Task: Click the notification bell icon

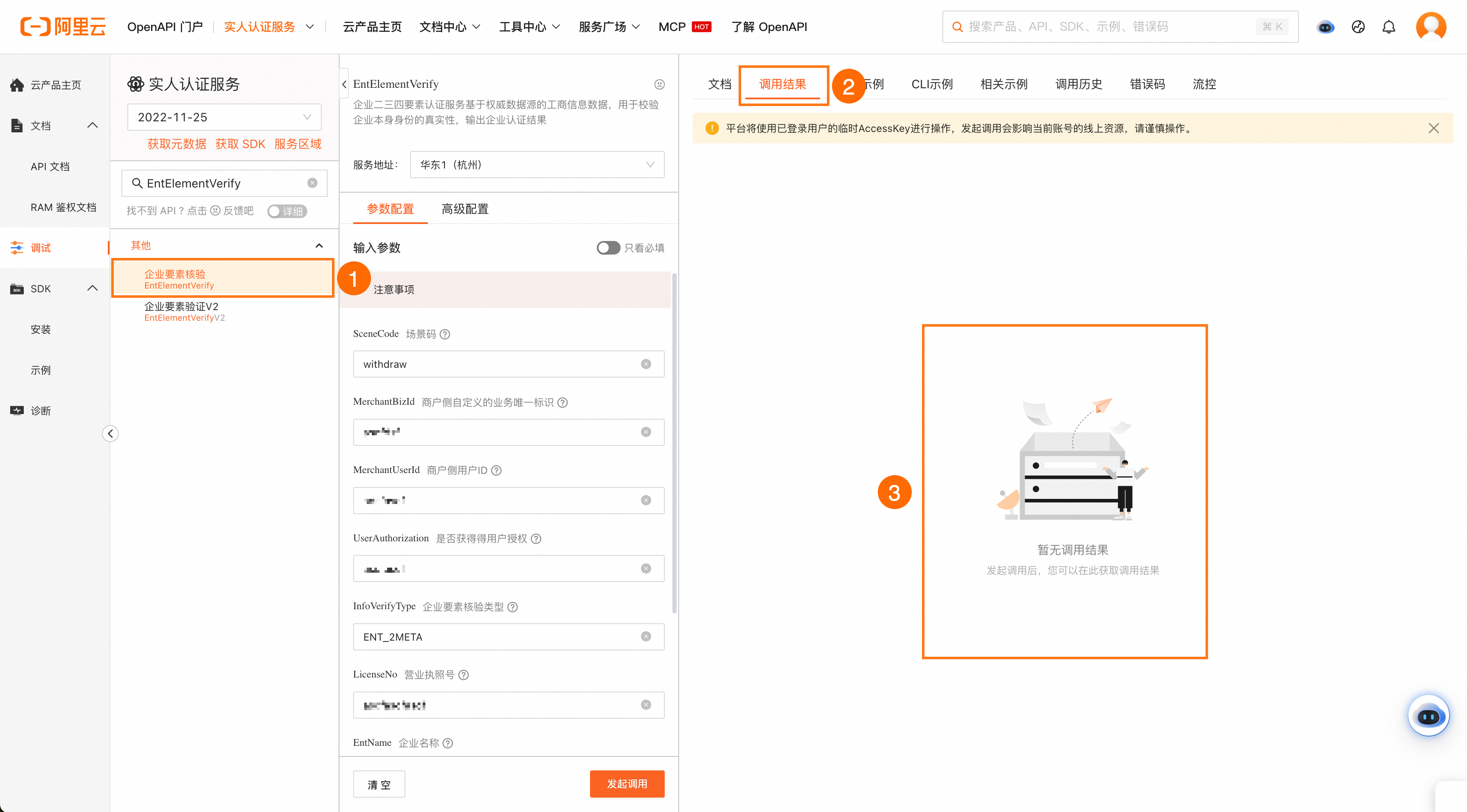Action: (x=1388, y=27)
